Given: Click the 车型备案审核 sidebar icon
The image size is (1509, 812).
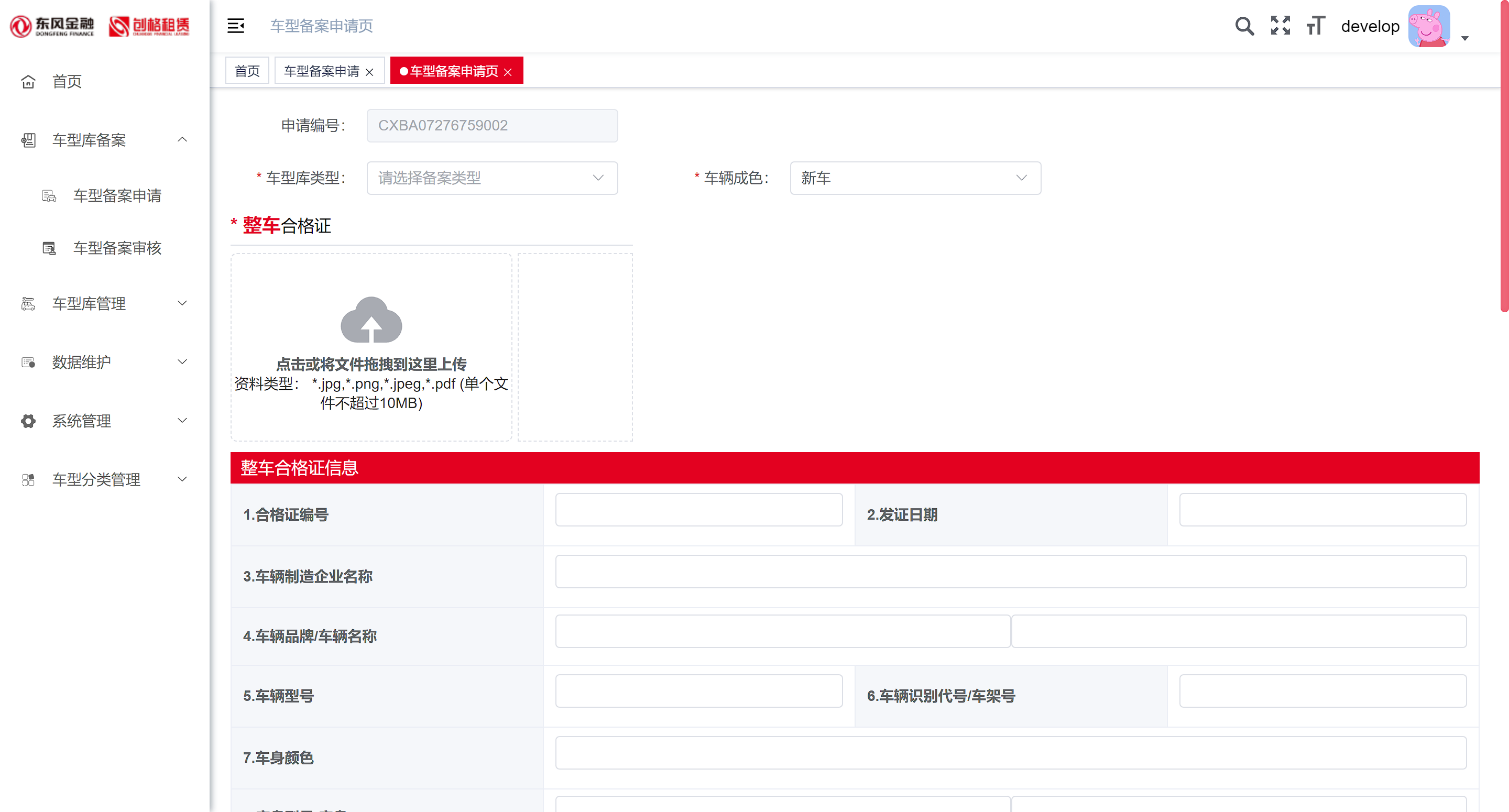Looking at the screenshot, I should click(49, 248).
